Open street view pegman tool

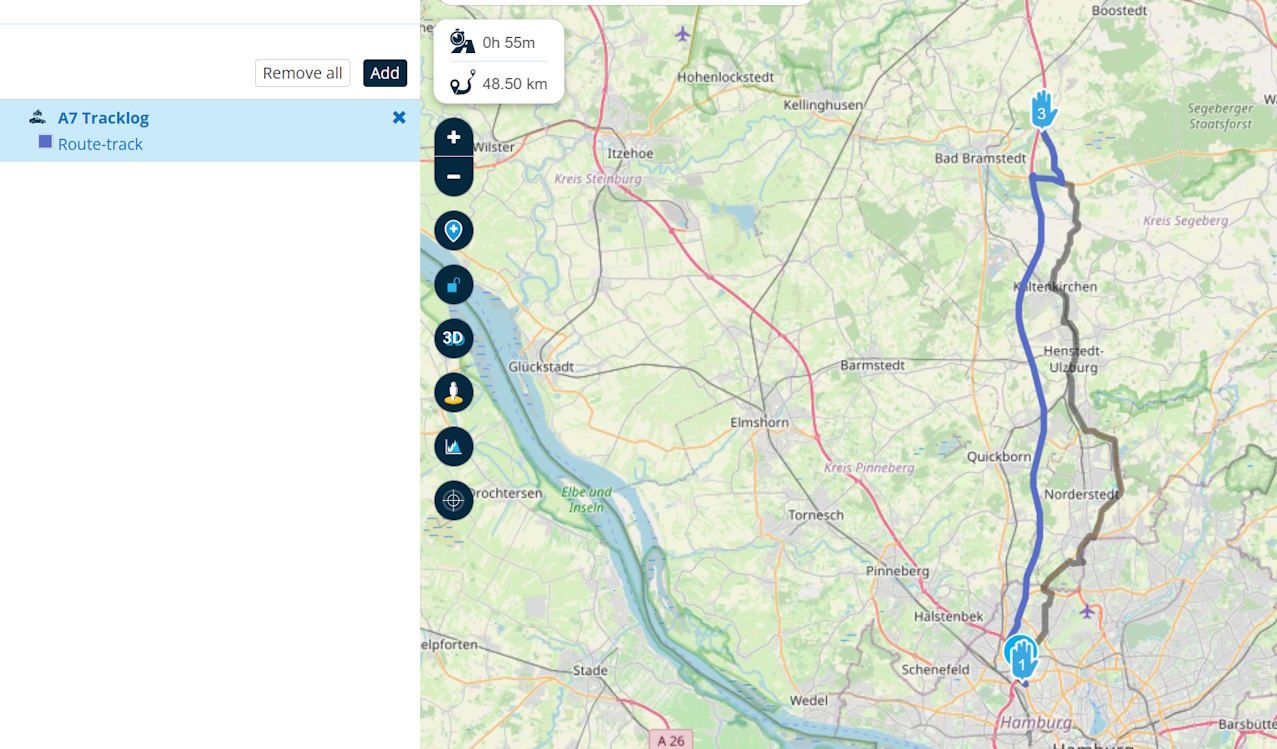(x=453, y=393)
